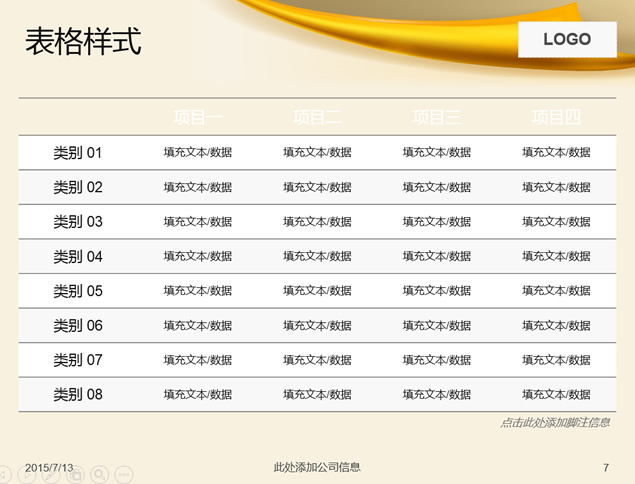Select row label 类别 07

point(78,360)
